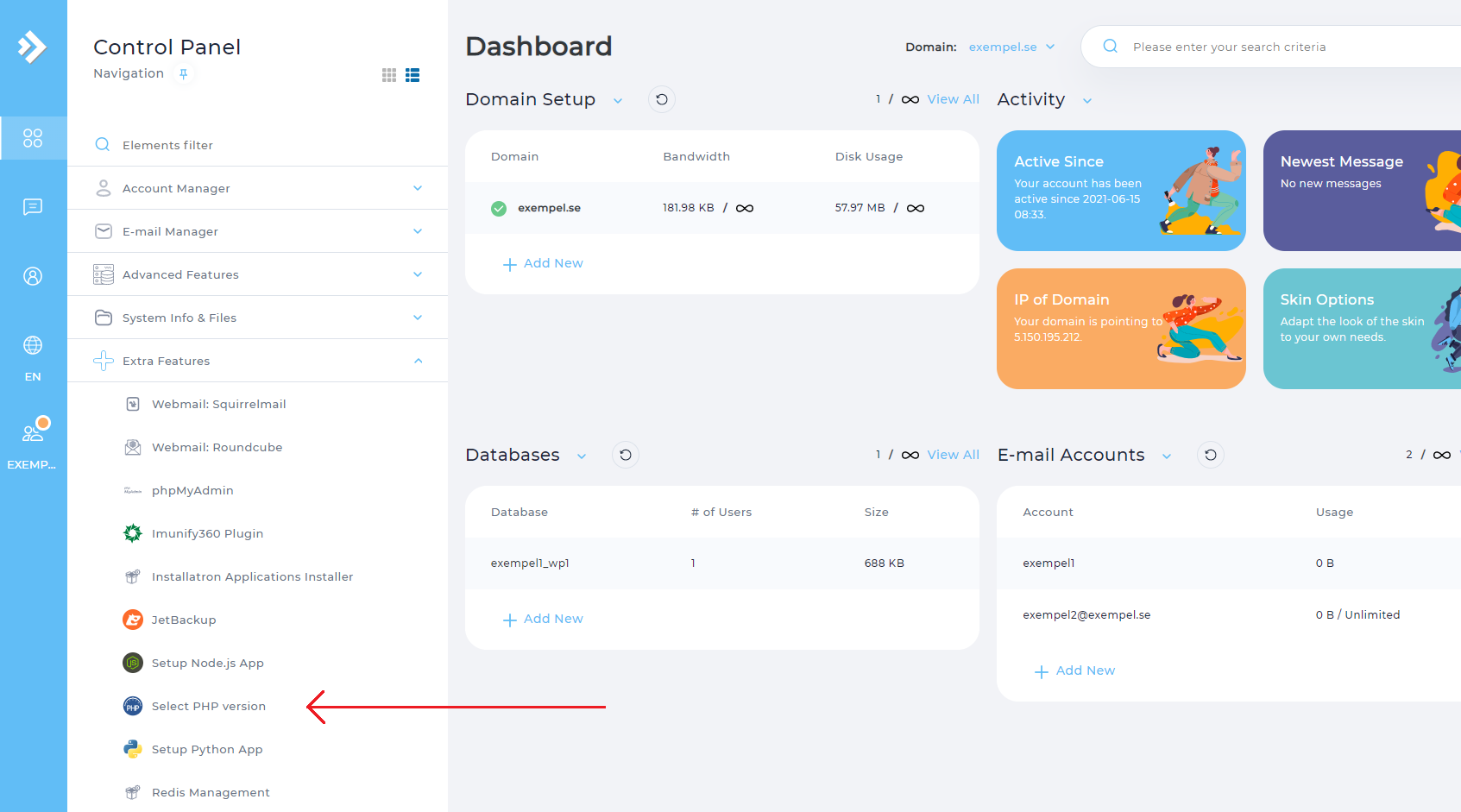Click Add New under Databases

click(x=544, y=619)
